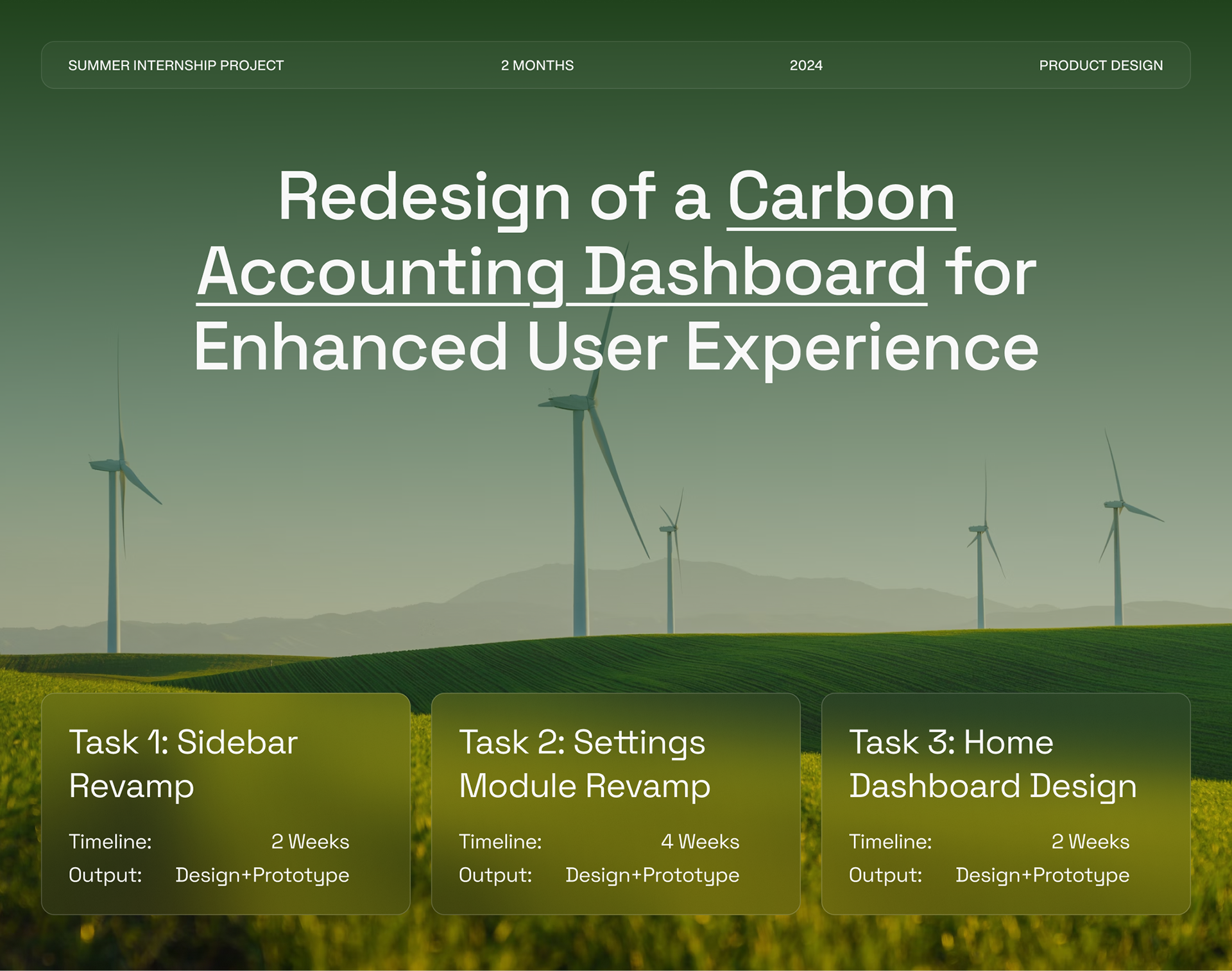
Task: Click 'Design+Prototype' in Task 2 card
Action: click(653, 875)
